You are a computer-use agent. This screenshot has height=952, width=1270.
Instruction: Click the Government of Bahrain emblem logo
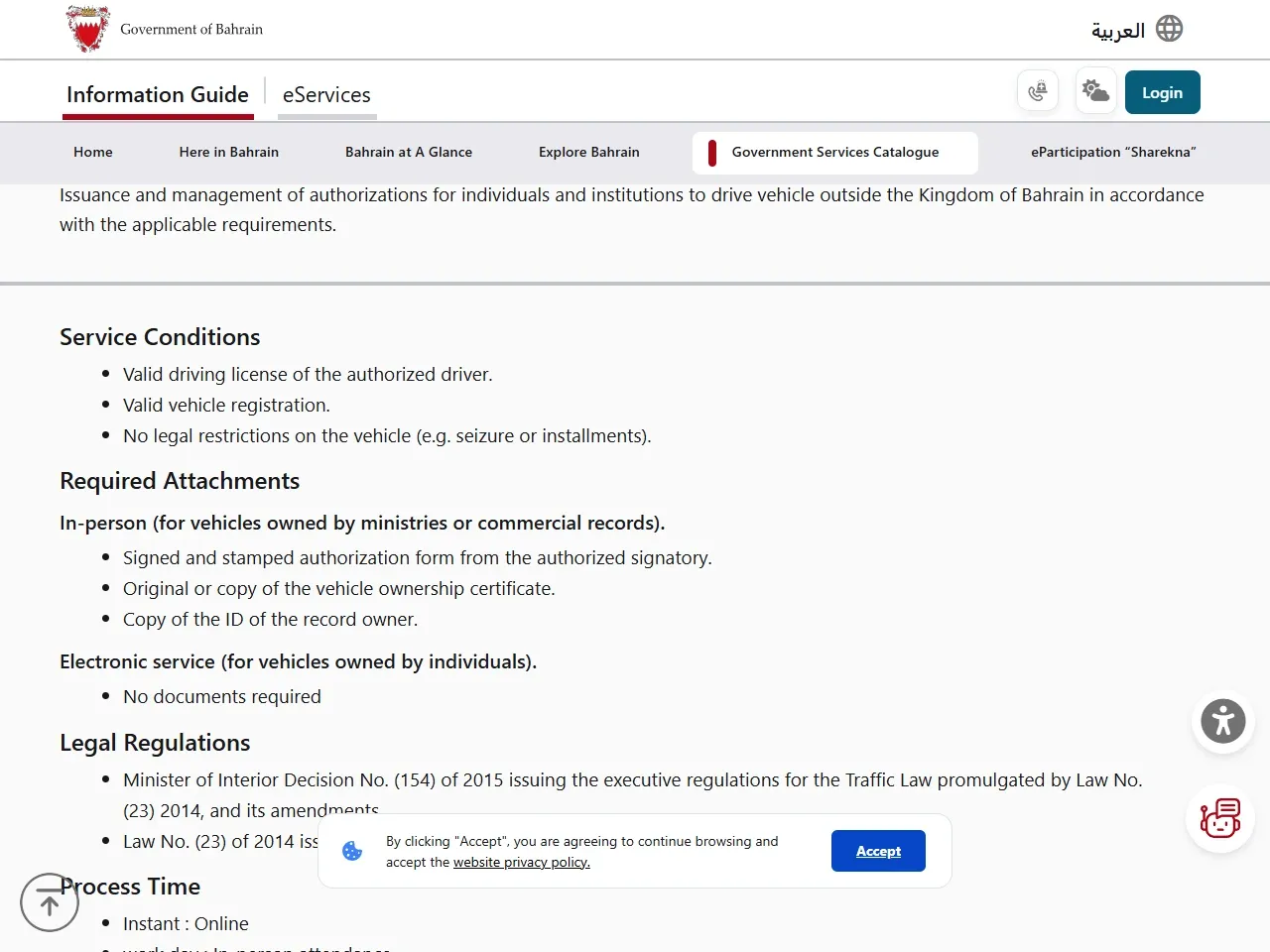(x=87, y=29)
